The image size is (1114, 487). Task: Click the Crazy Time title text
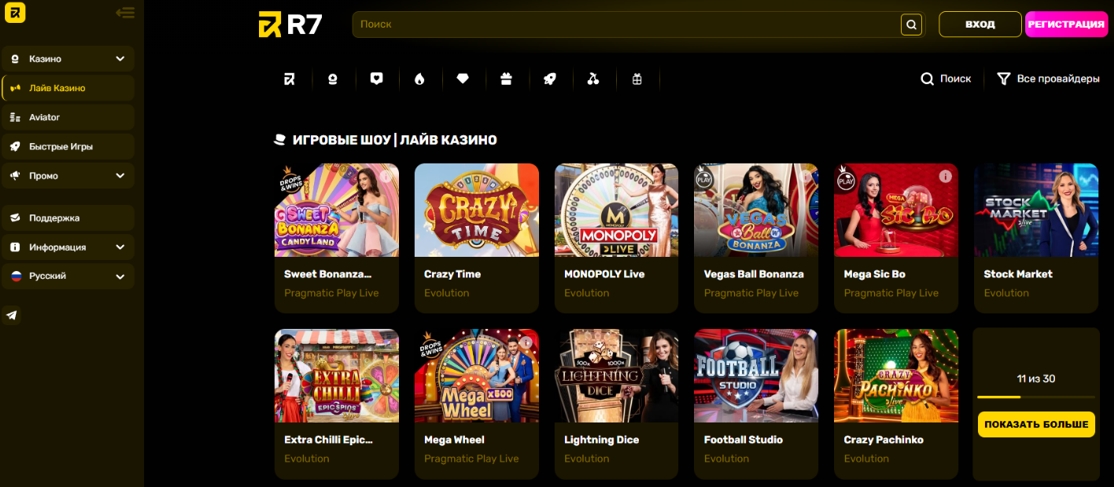pos(453,274)
